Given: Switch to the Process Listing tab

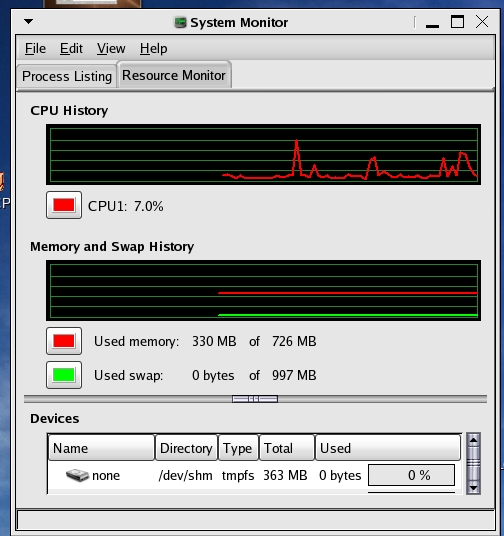Looking at the screenshot, I should pos(67,76).
